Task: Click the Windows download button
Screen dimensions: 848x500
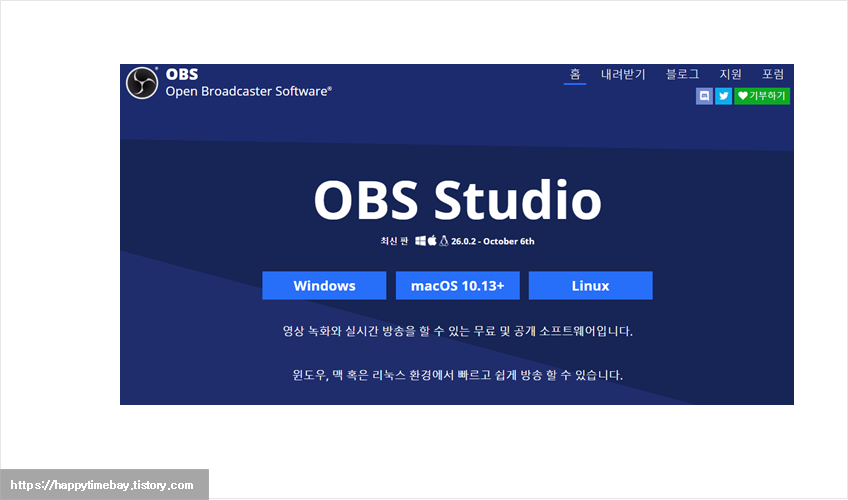Action: [324, 285]
